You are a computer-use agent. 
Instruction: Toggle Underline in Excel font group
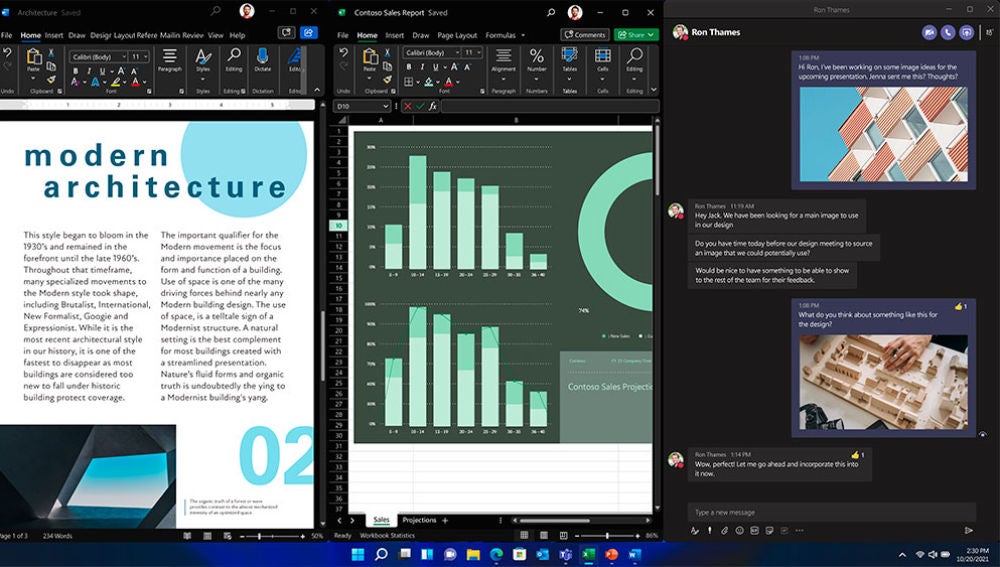tap(436, 67)
